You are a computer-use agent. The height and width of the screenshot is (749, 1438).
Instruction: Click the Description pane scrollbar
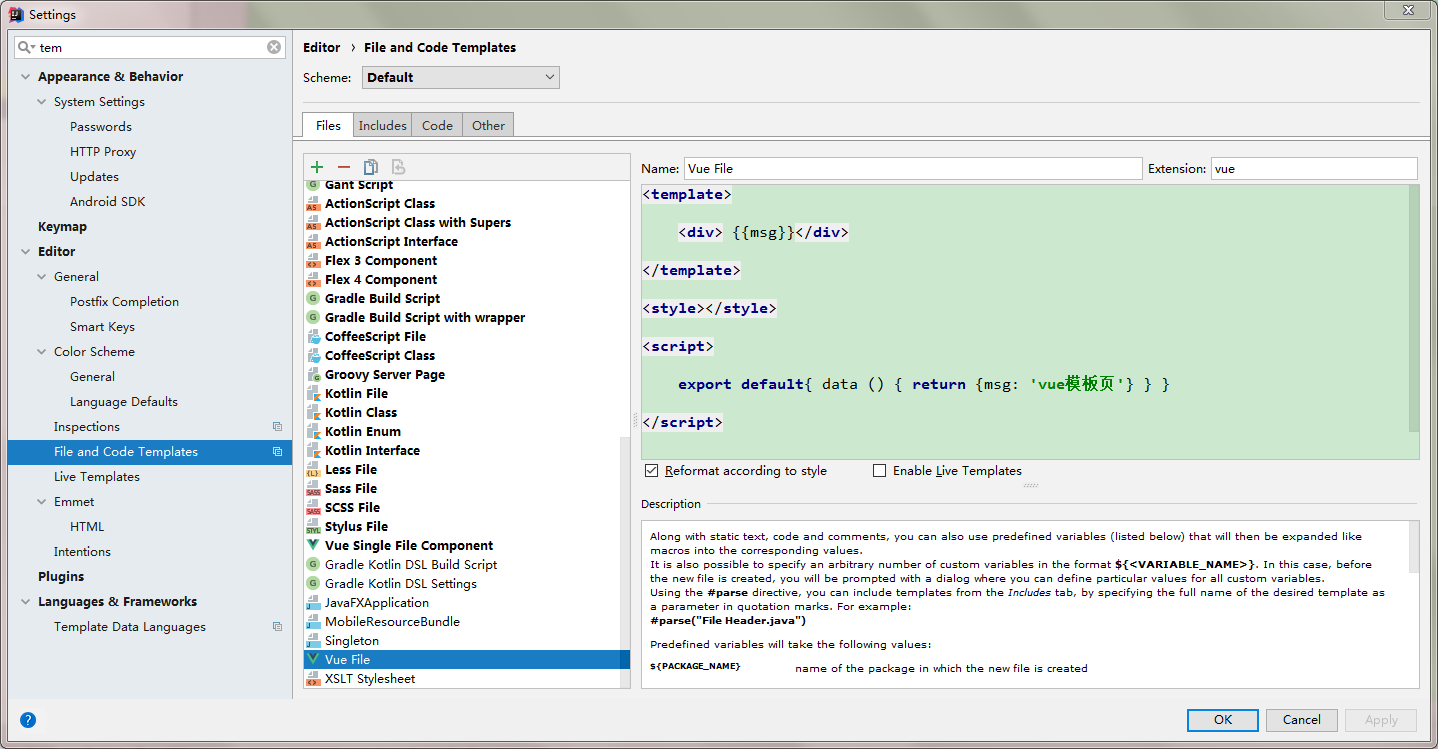[1414, 546]
